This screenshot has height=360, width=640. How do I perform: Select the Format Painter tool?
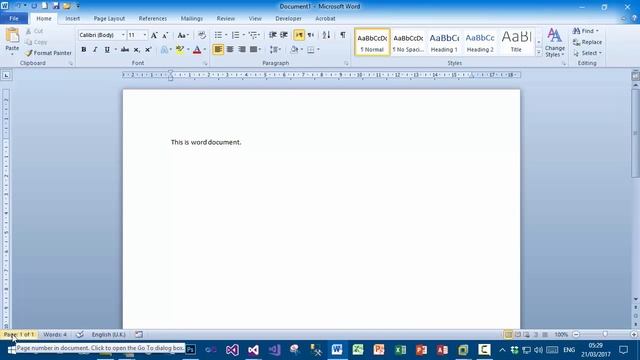click(48, 53)
